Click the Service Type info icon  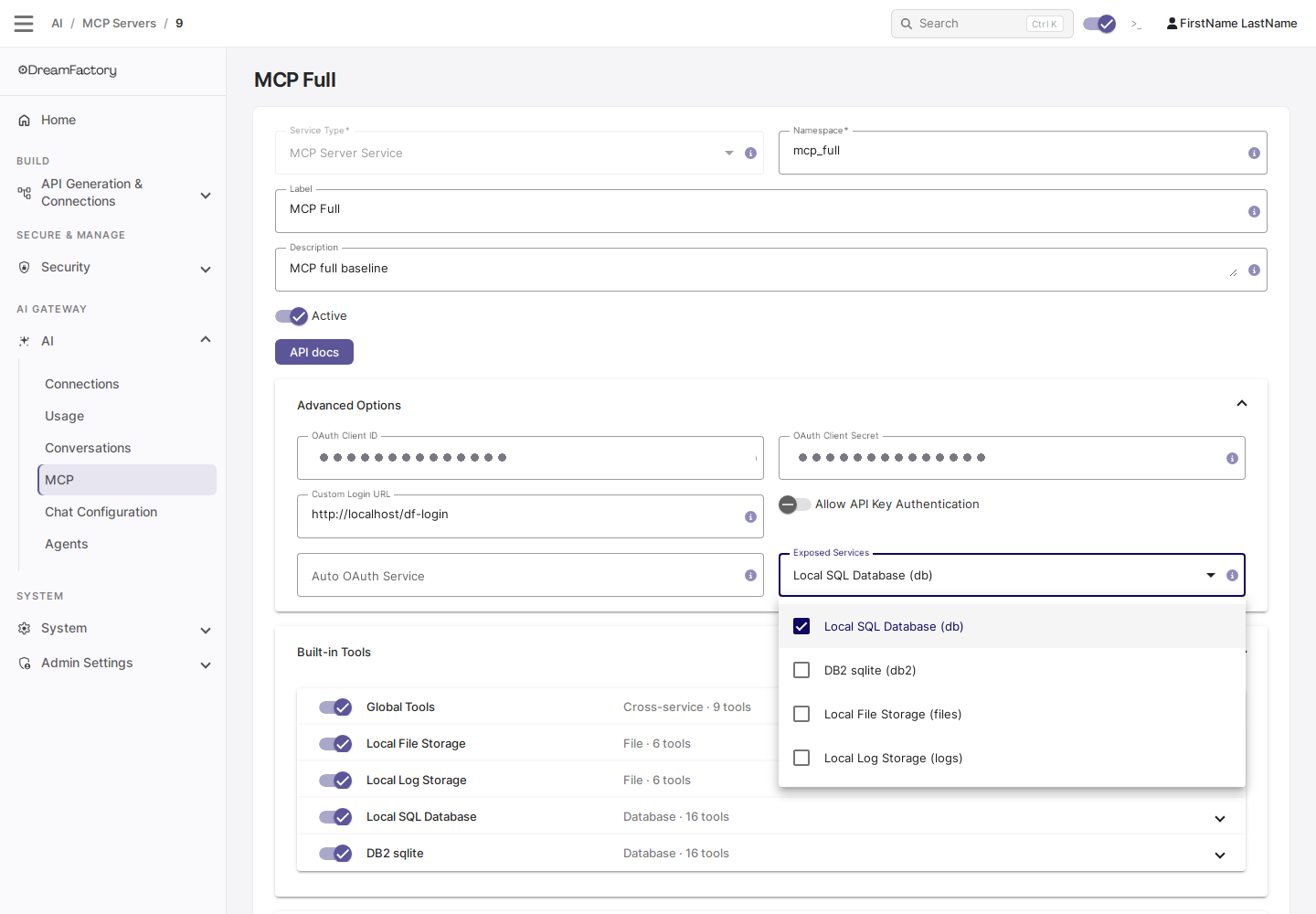(750, 154)
